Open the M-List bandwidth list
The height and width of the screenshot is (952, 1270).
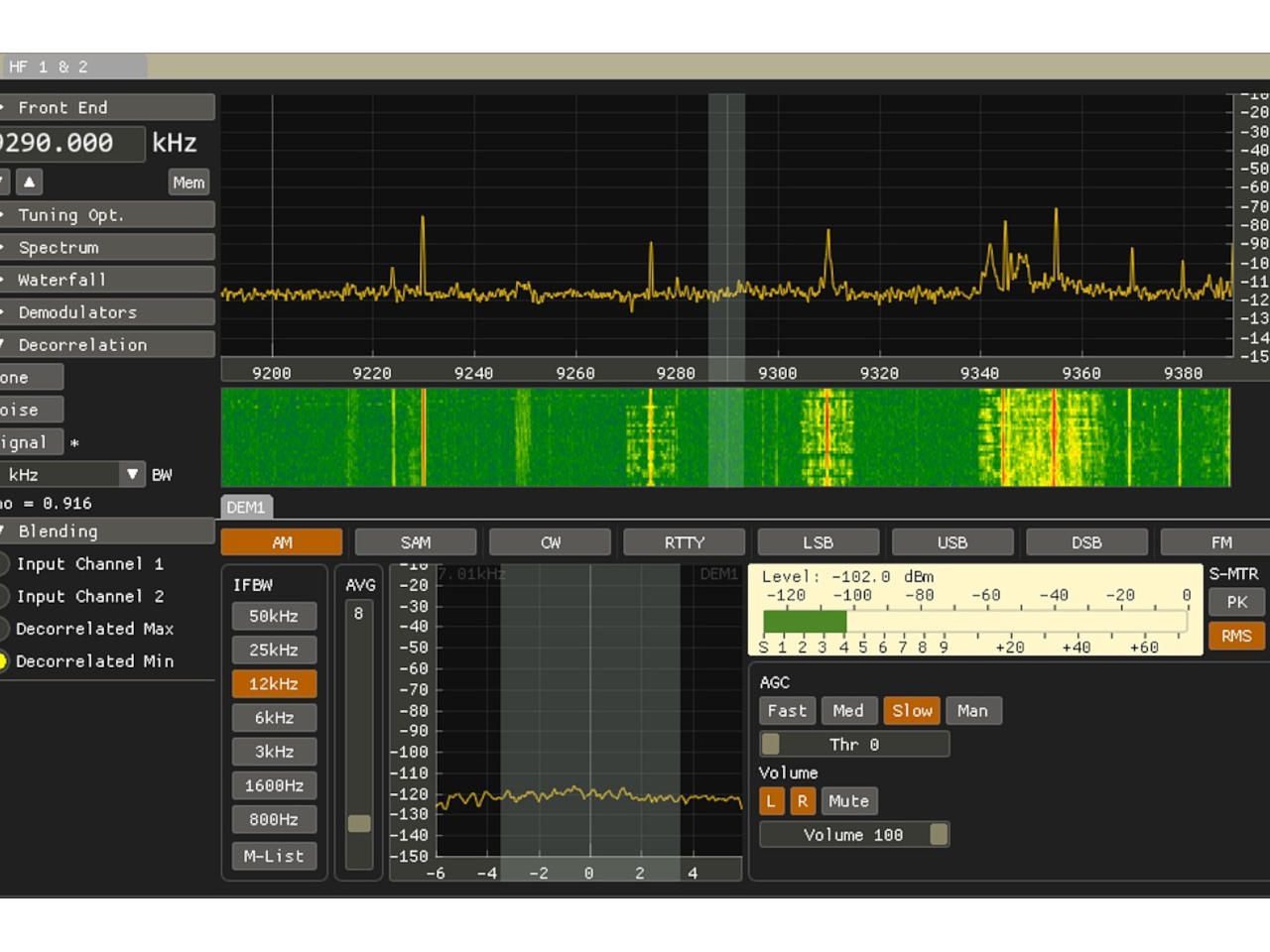[x=274, y=856]
